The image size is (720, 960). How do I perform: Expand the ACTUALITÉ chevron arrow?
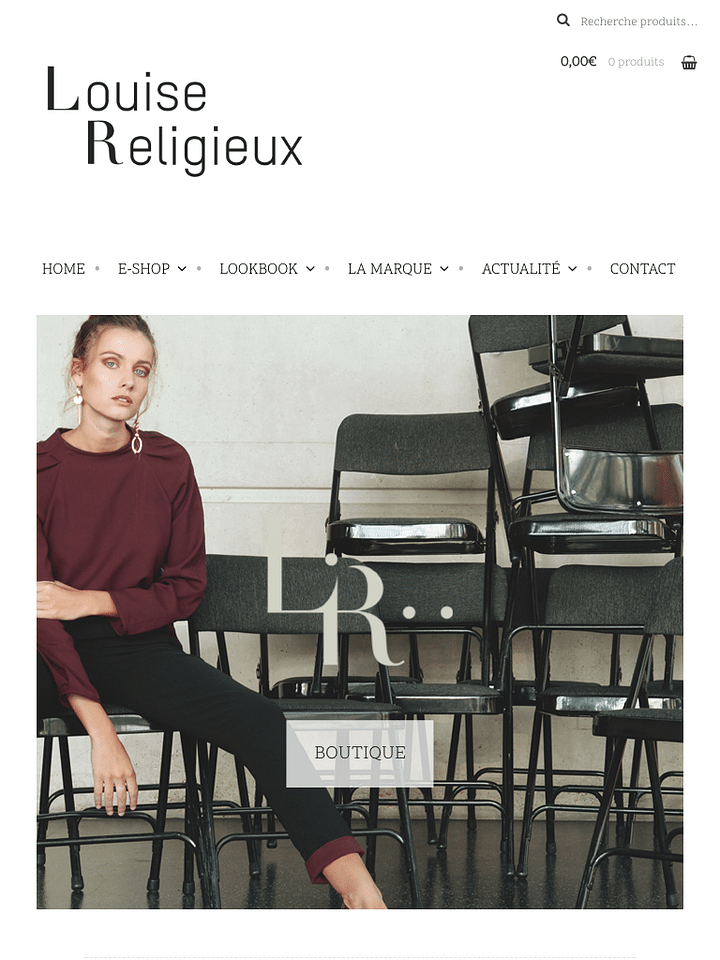(572, 269)
